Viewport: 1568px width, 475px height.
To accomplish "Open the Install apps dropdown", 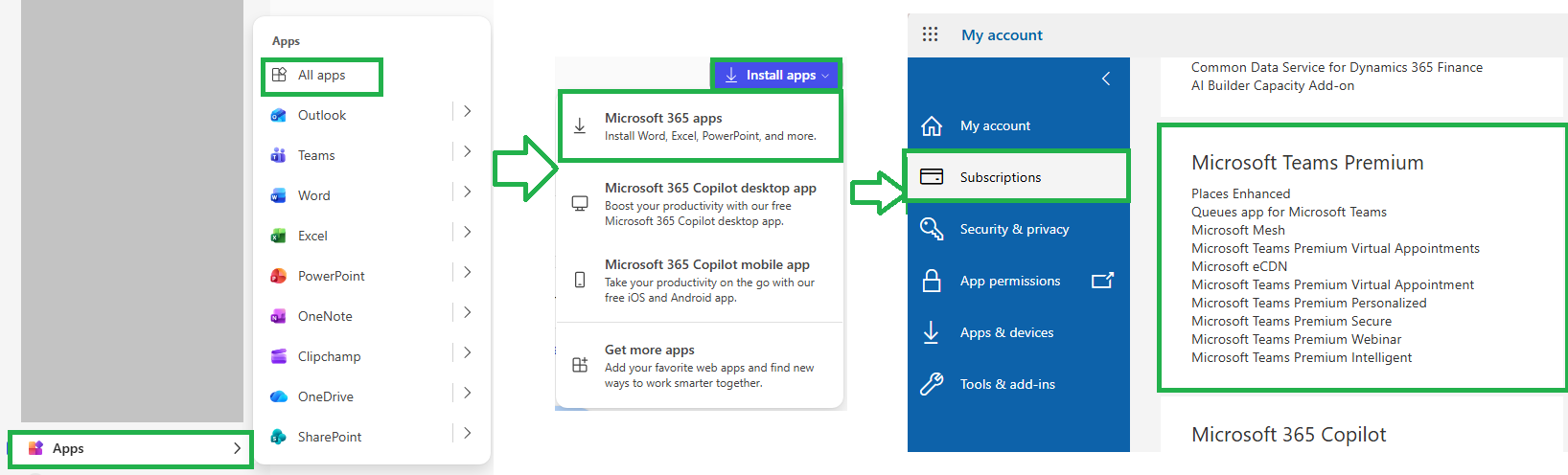I will (x=776, y=75).
